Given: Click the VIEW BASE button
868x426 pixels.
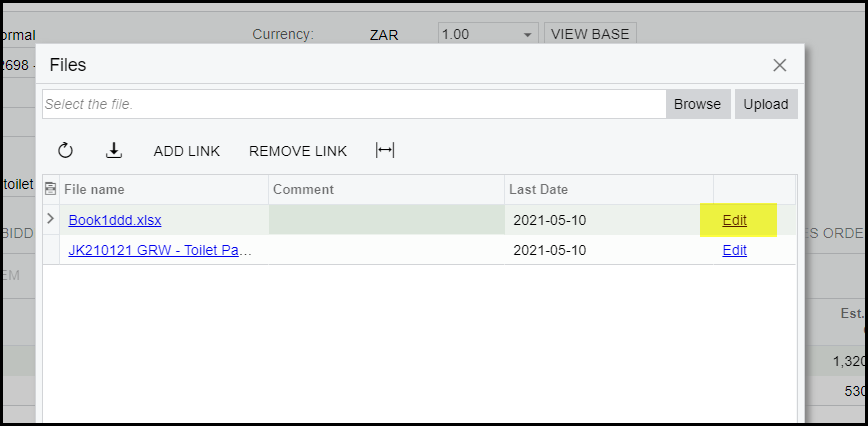Looking at the screenshot, I should [x=590, y=35].
